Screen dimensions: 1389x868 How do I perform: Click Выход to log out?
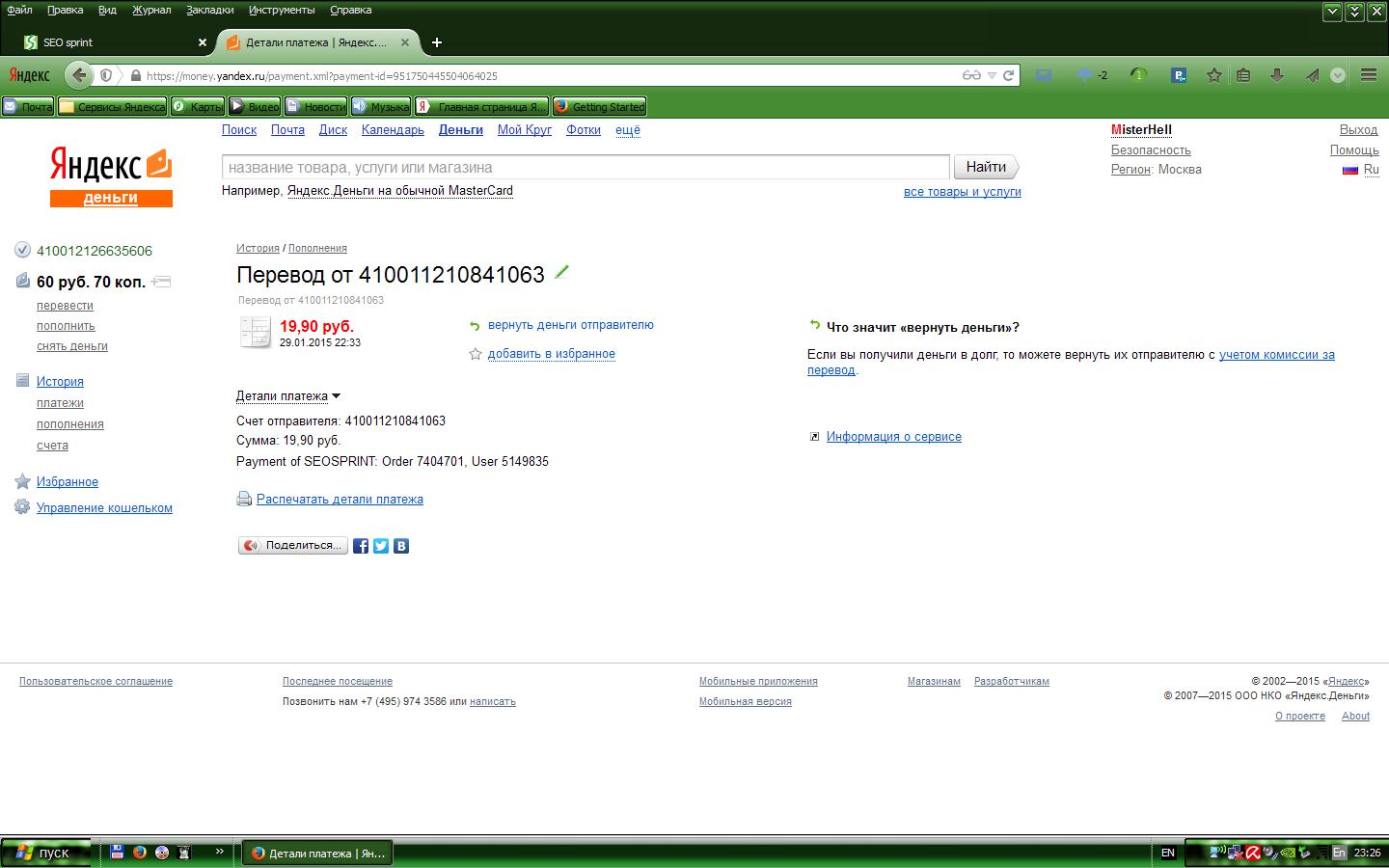tap(1358, 130)
